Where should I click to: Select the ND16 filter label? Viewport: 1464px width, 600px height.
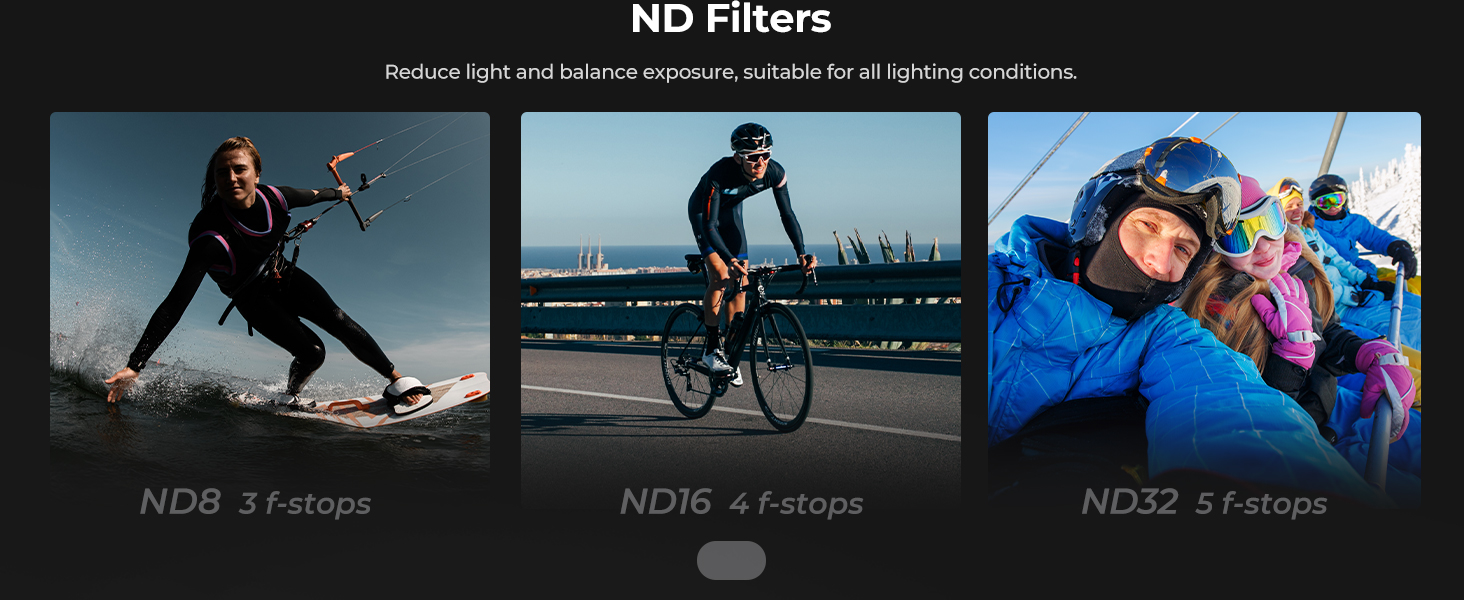665,502
